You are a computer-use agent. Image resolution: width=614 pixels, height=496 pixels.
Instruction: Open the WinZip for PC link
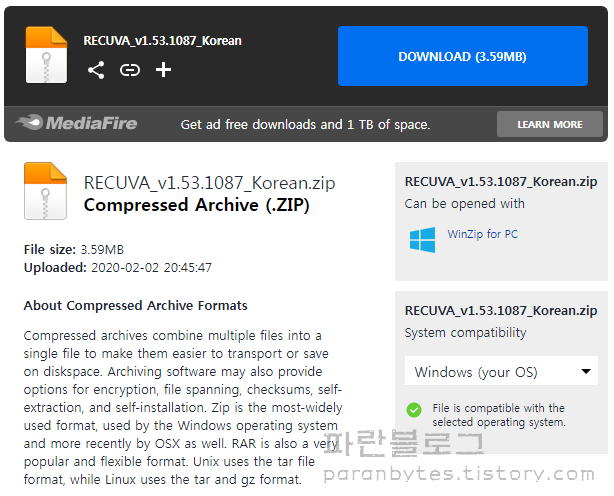pyautogui.click(x=482, y=234)
